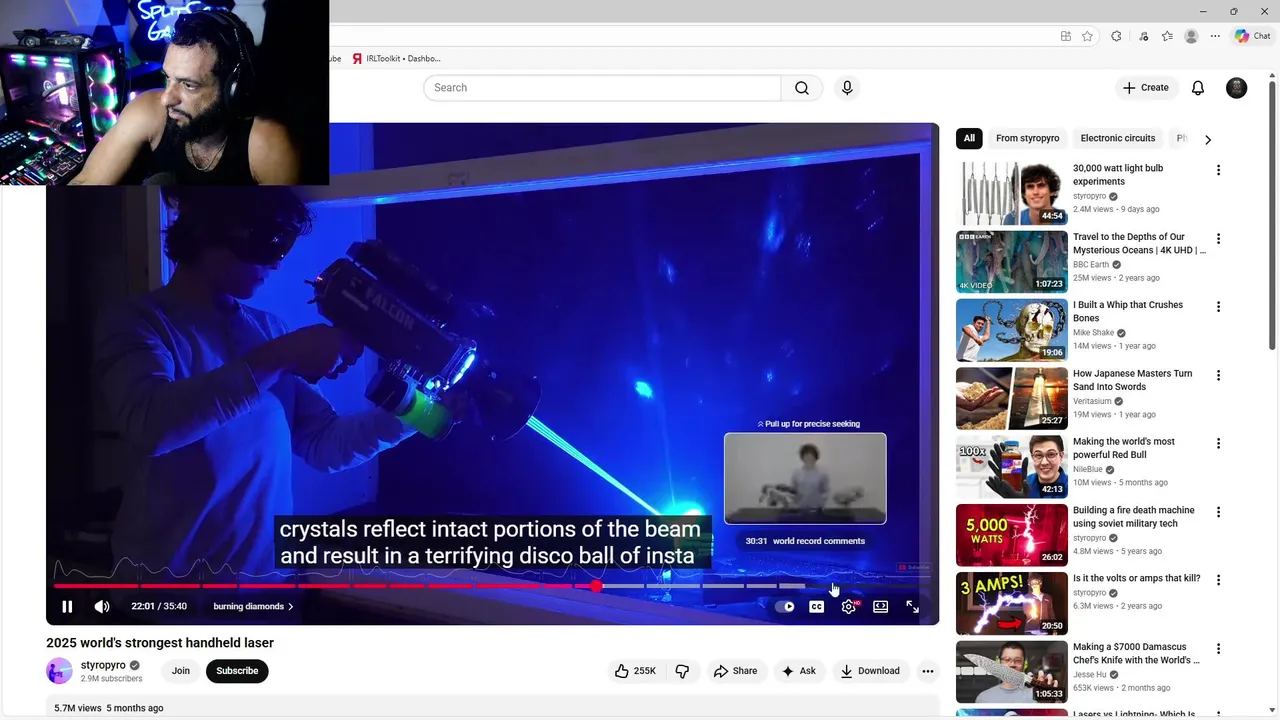Open the Create menu
Image resolution: width=1280 pixels, height=720 pixels.
click(1145, 88)
